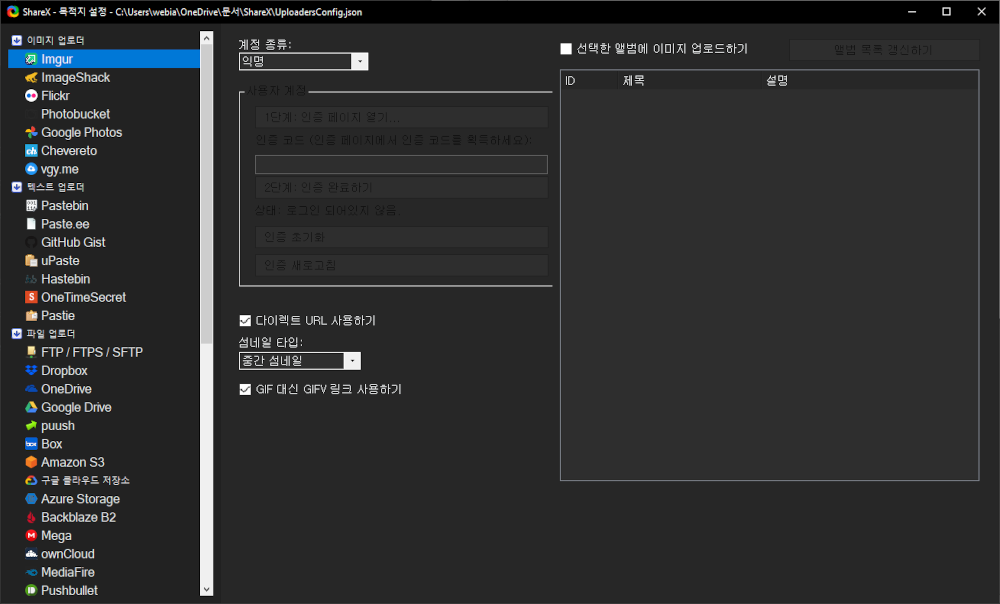
Task: Open Google Photos pinwheel icon
Action: pyautogui.click(x=31, y=133)
